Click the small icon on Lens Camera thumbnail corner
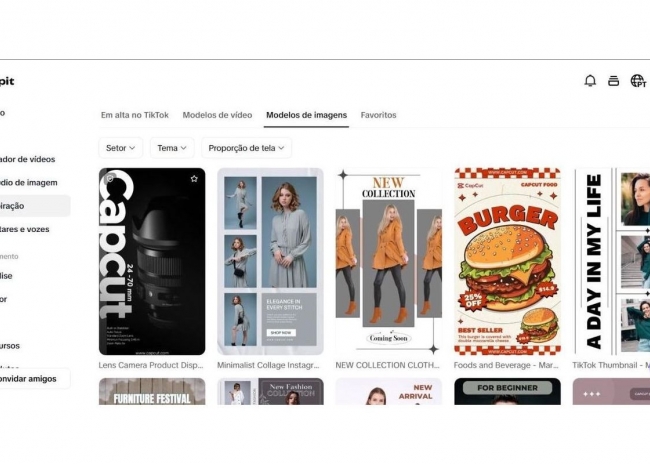 (110, 179)
